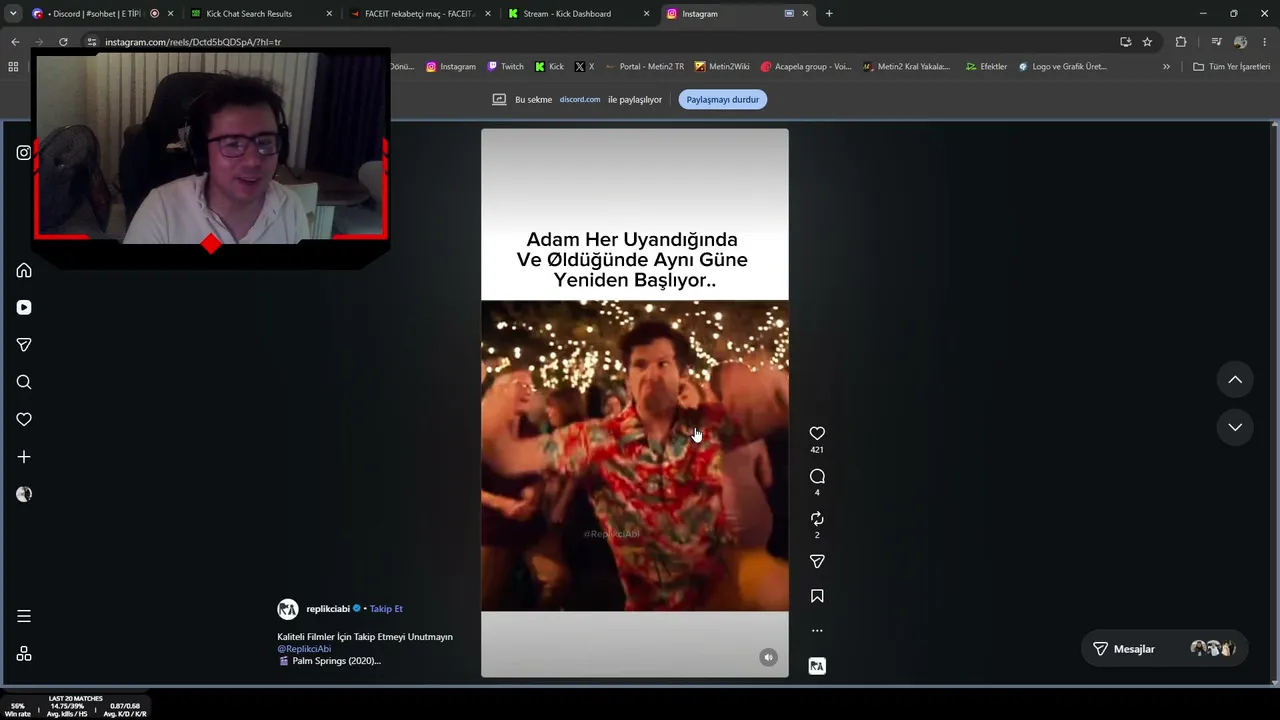Go back in browser history

click(x=15, y=42)
